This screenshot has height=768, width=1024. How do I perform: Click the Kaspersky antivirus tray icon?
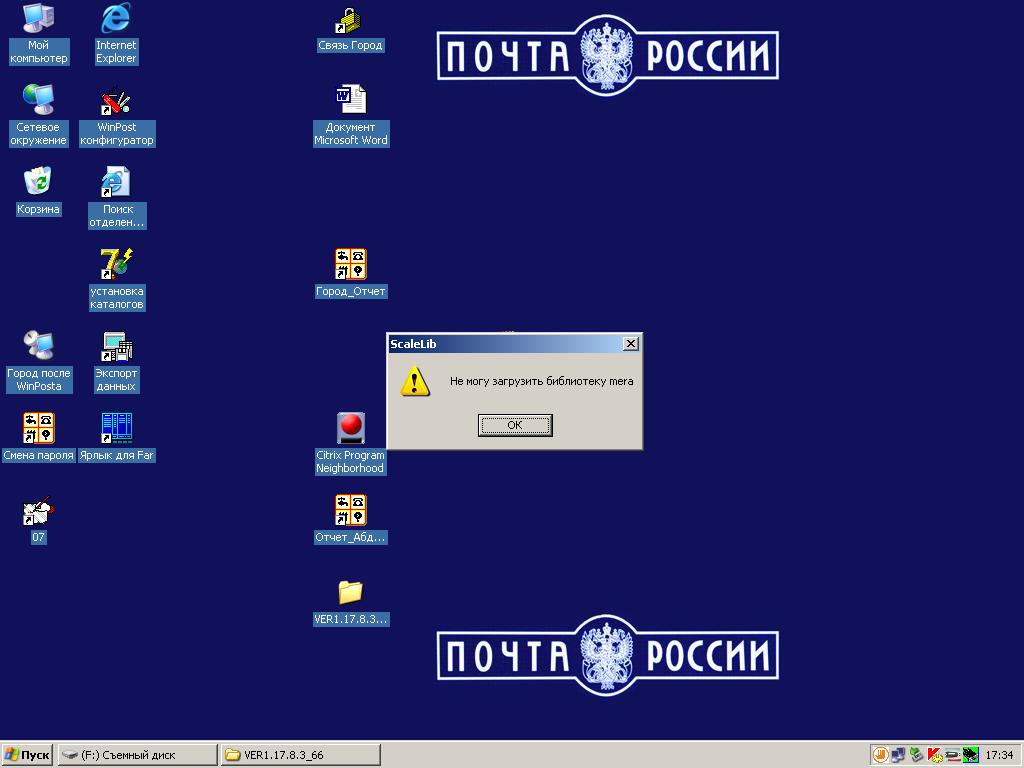pyautogui.click(x=935, y=755)
